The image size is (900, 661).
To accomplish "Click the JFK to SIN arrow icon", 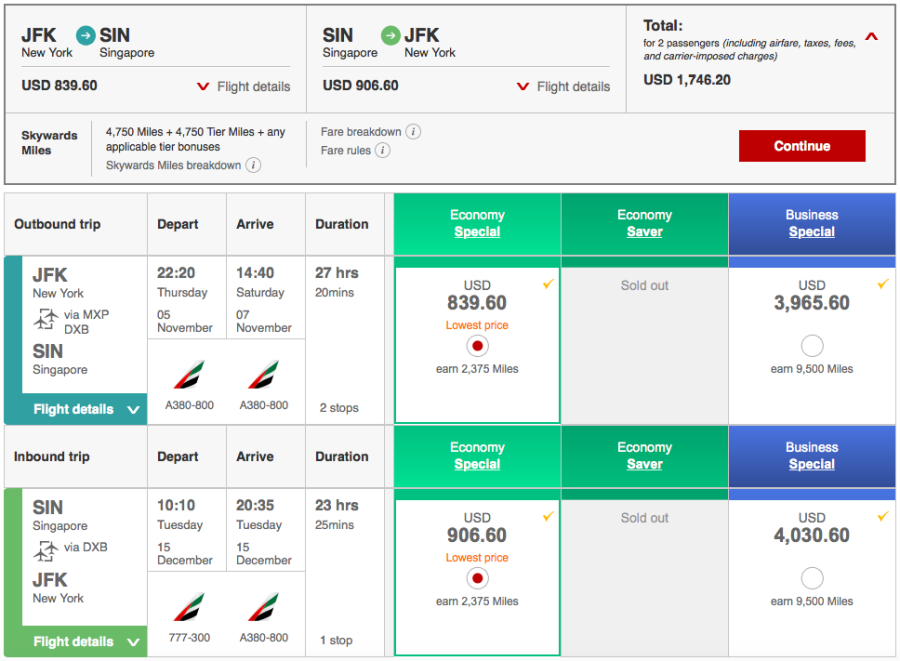I will click(x=87, y=36).
